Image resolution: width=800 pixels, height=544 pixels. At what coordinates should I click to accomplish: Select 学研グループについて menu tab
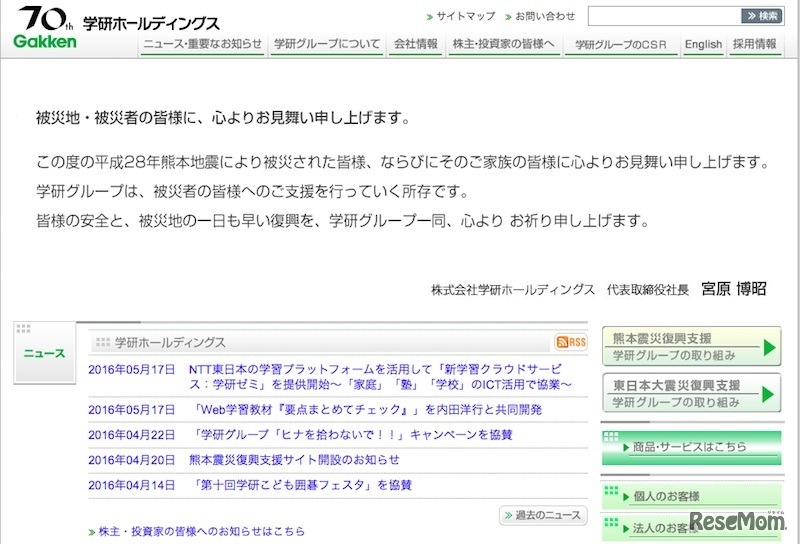pos(327,44)
